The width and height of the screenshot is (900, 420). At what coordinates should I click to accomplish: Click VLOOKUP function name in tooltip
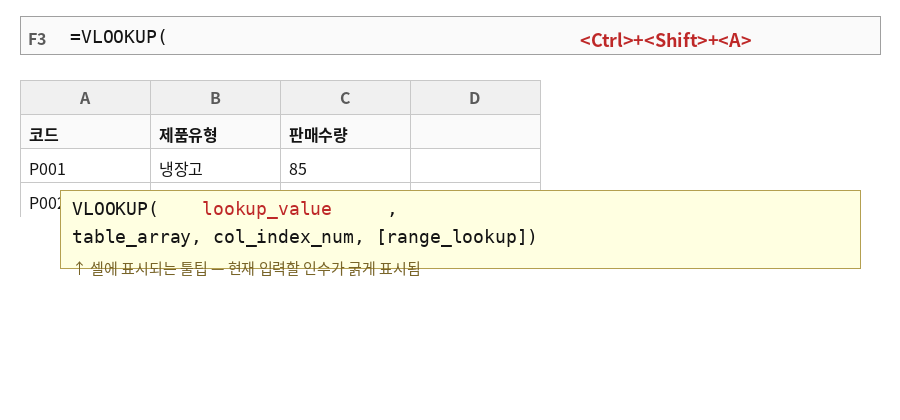[x=110, y=209]
